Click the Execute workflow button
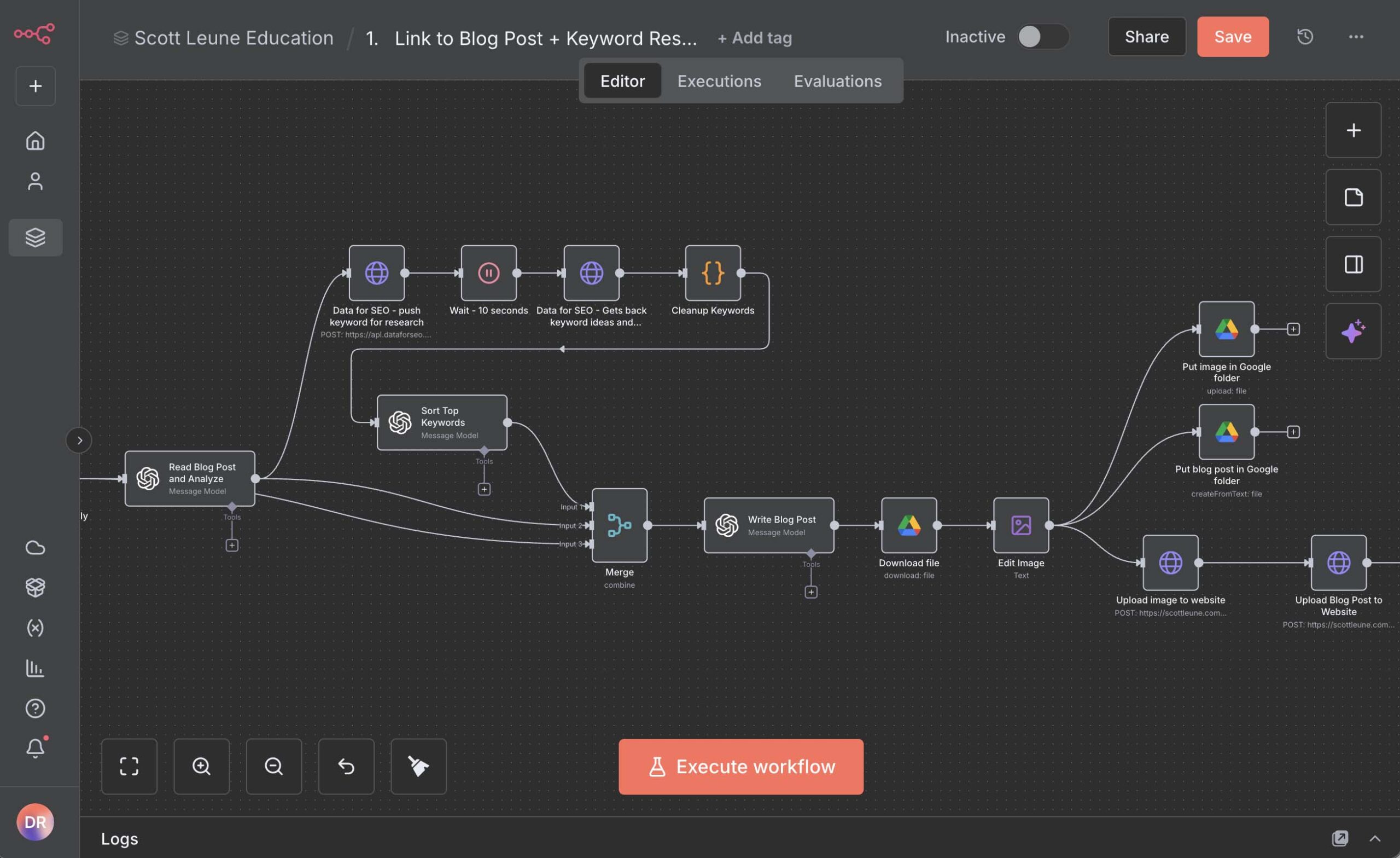Screen dimensions: 1400x858 coord(740,767)
